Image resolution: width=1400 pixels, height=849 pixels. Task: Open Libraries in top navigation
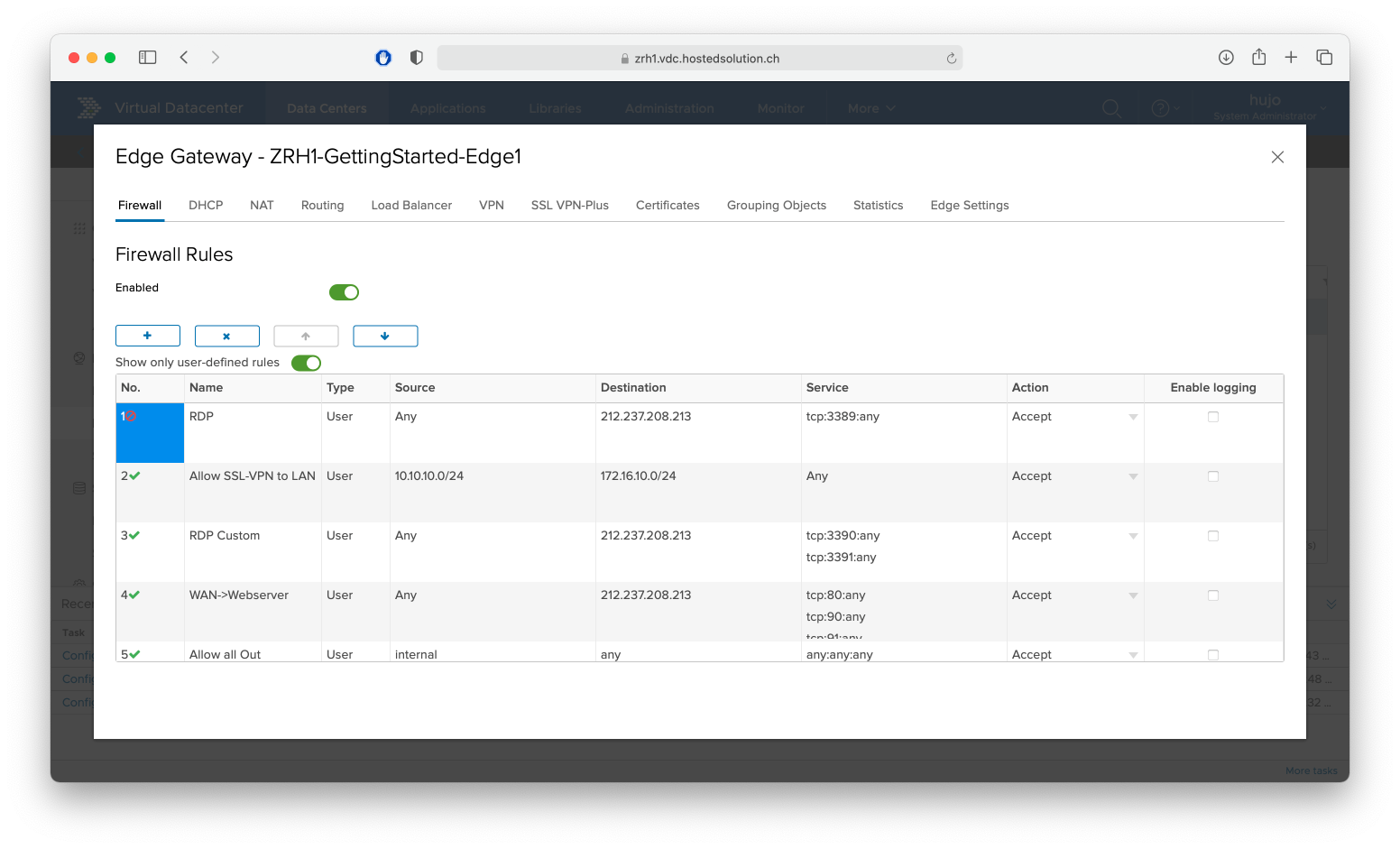click(x=555, y=108)
